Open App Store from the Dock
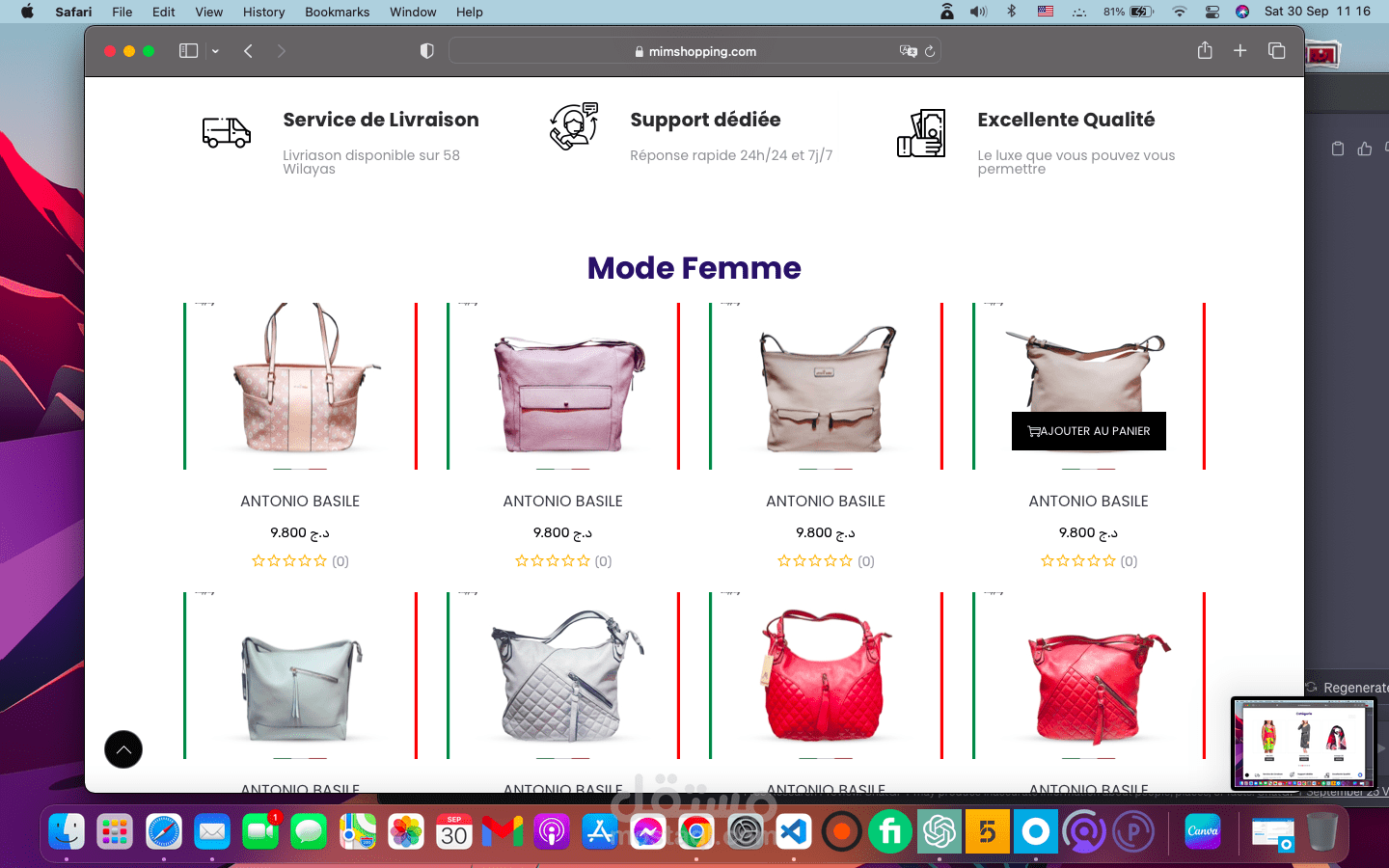This screenshot has width=1389, height=868. coord(600,831)
